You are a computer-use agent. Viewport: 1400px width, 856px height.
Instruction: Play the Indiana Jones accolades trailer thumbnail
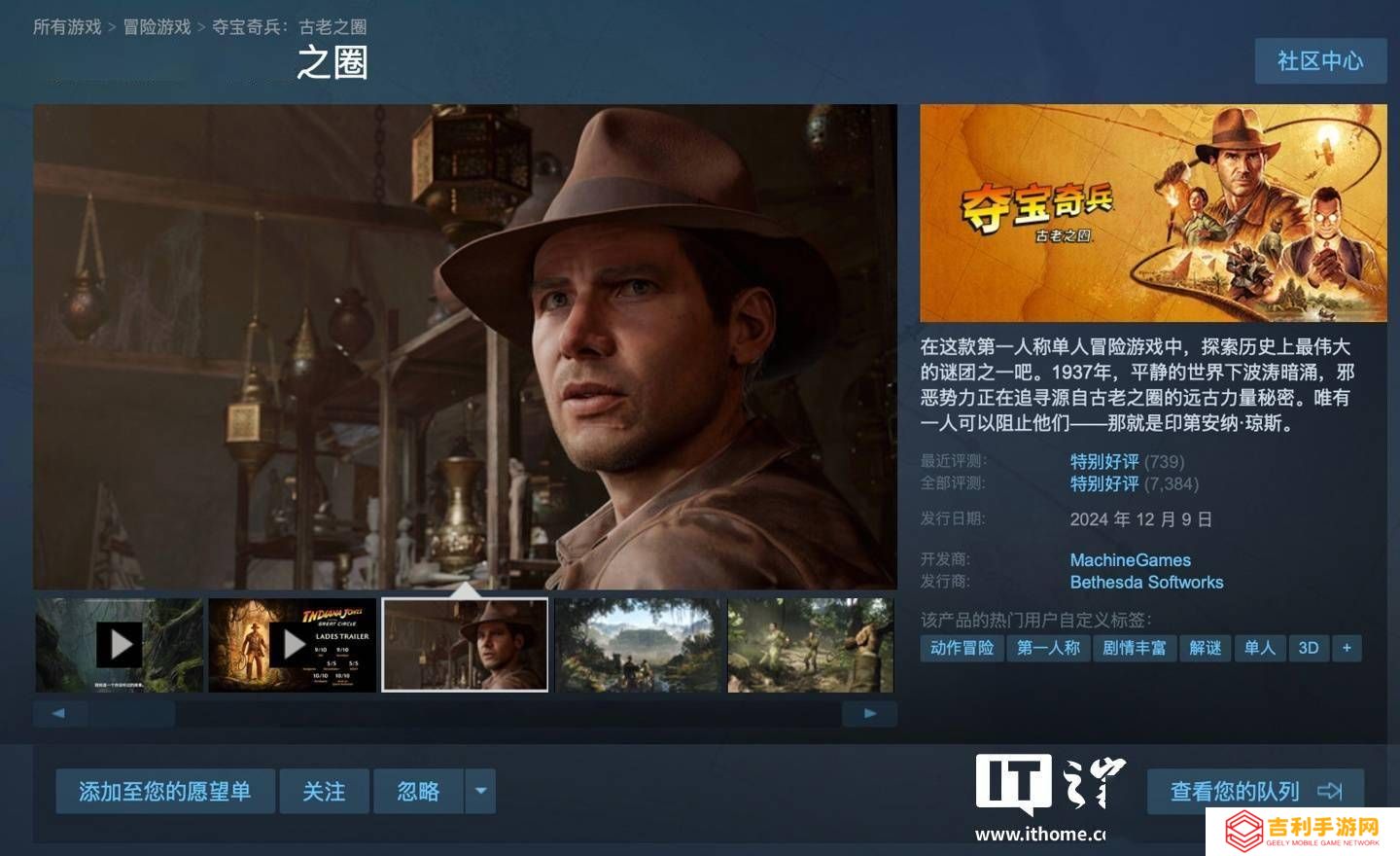293,645
